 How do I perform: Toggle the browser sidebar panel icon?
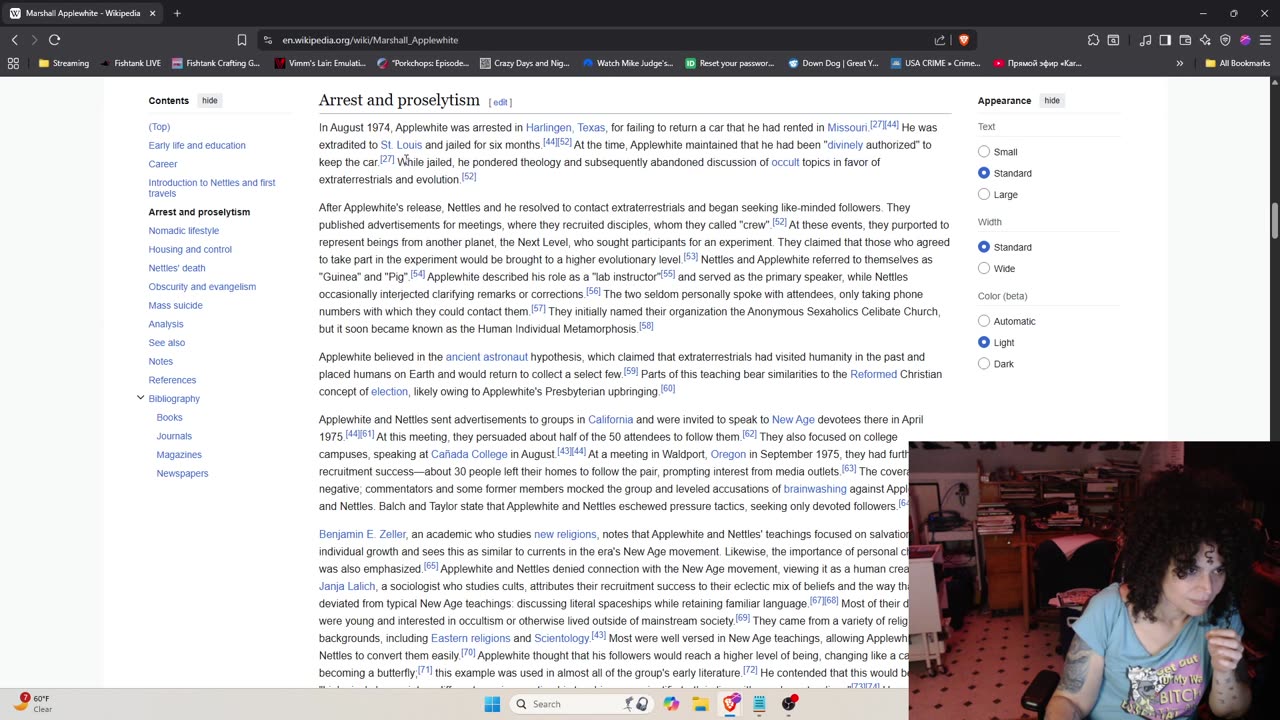(x=1165, y=40)
